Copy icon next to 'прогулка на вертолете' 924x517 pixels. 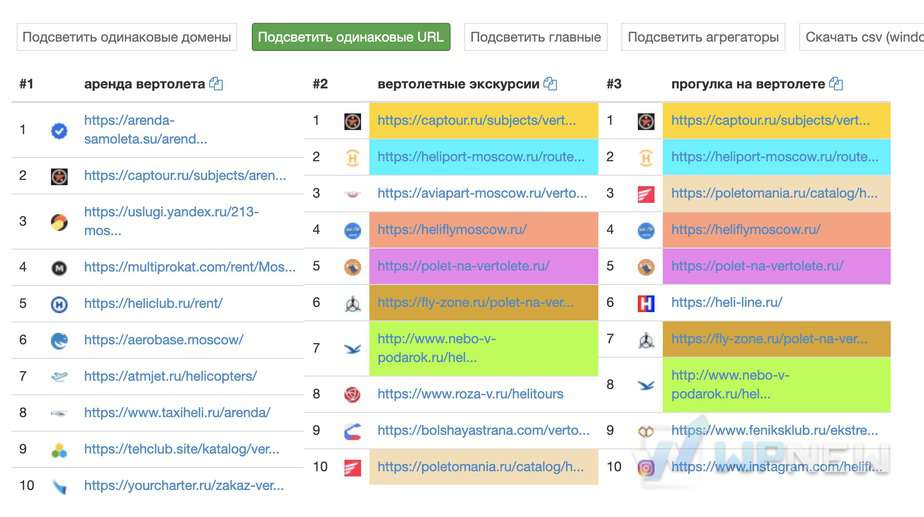pyautogui.click(x=836, y=84)
